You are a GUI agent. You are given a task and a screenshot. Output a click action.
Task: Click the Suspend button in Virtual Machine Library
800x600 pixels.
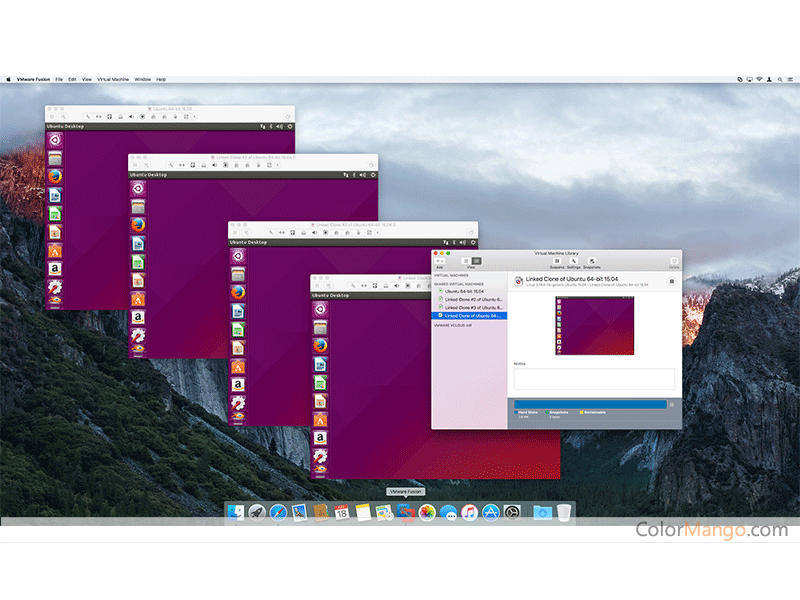click(557, 262)
